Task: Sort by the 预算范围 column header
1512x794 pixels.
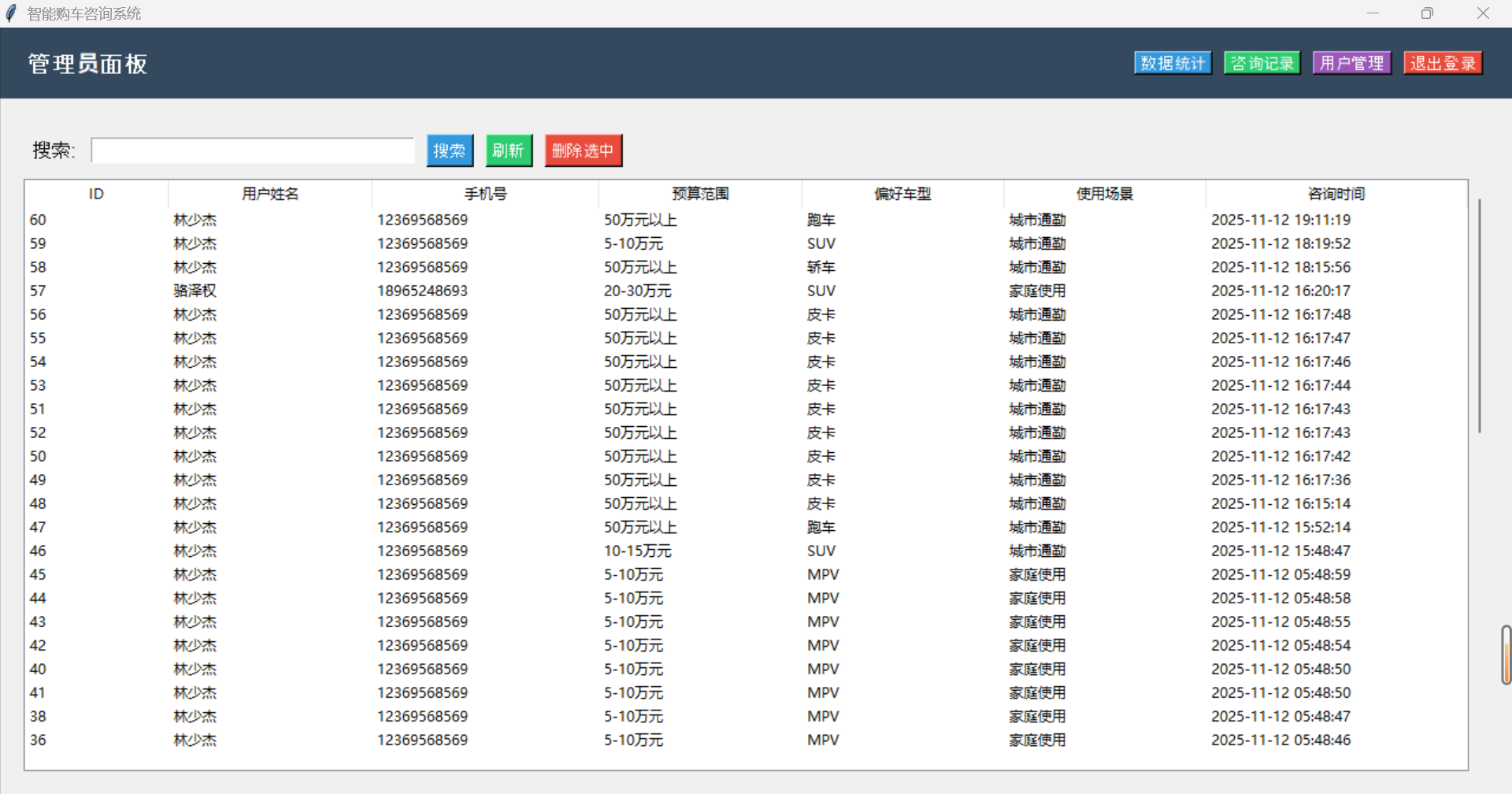Action: [x=700, y=194]
